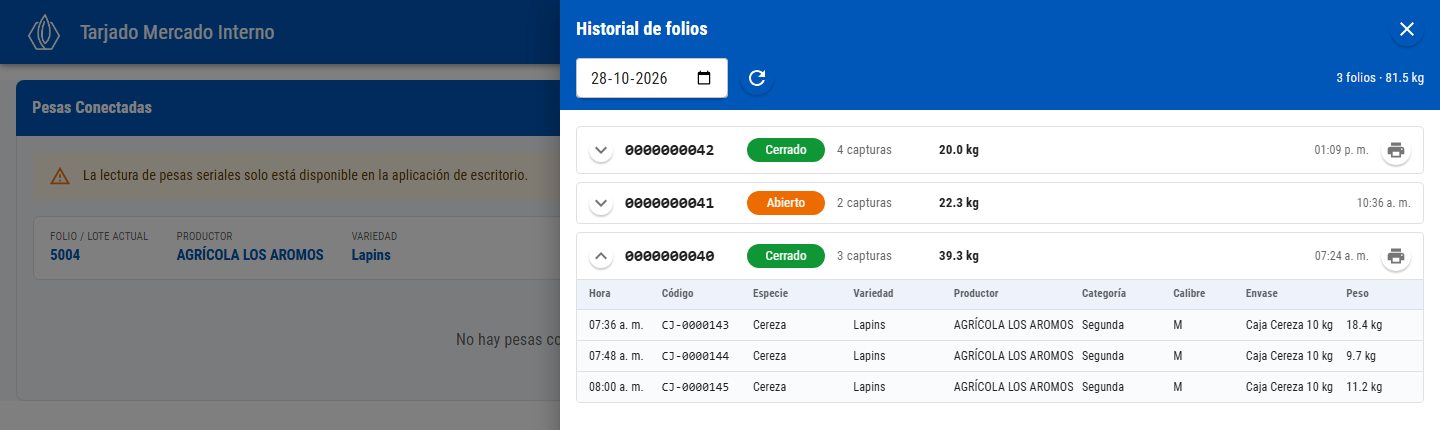Click the Lapins variety value in main window
Screen dimensions: 1440x430
click(371, 255)
